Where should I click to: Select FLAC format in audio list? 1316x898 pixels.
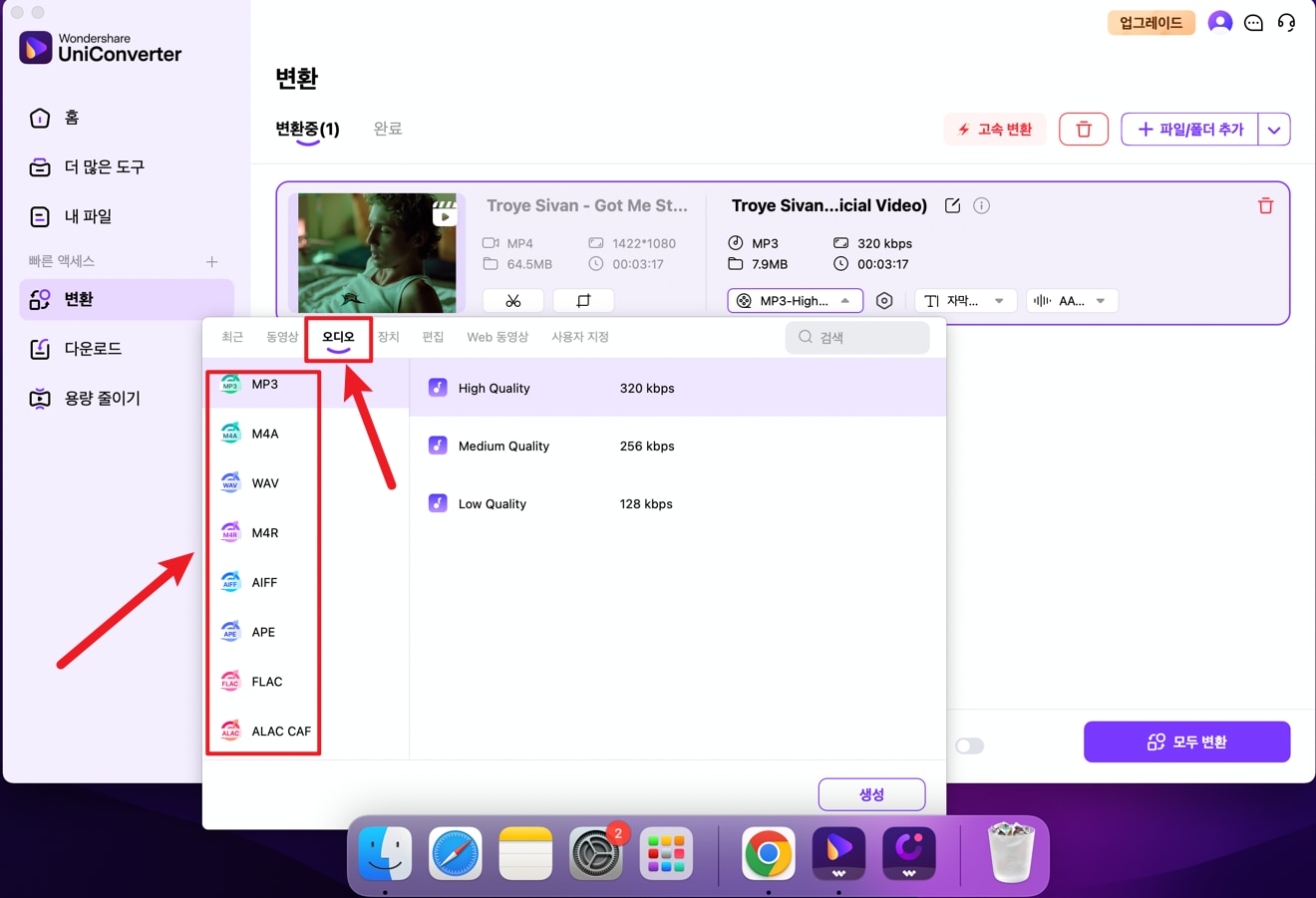click(x=306, y=682)
